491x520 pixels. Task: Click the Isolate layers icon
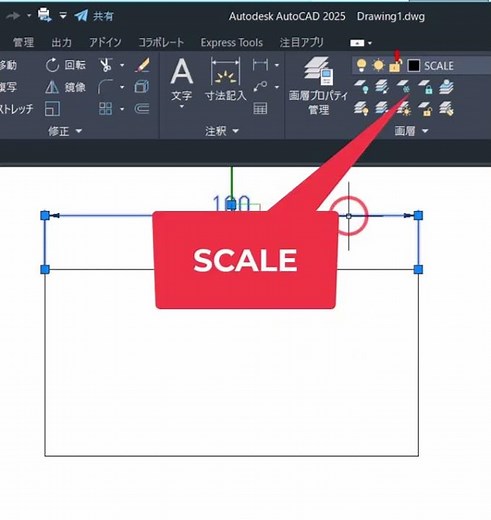pos(382,87)
